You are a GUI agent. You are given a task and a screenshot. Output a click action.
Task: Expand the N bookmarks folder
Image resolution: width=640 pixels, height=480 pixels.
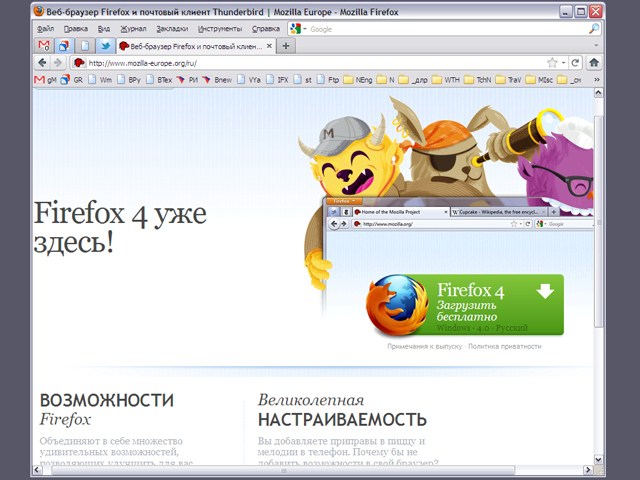point(386,80)
